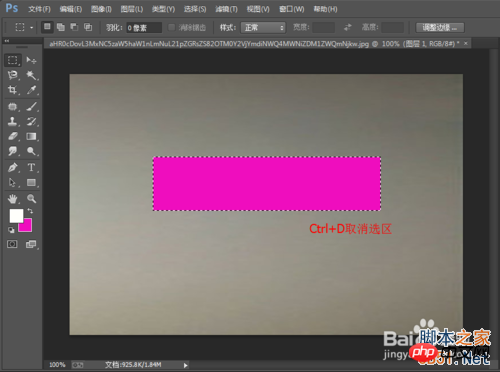Click the status bar icon beside zoom percentage
This screenshot has height=372, width=500.
click(x=78, y=365)
